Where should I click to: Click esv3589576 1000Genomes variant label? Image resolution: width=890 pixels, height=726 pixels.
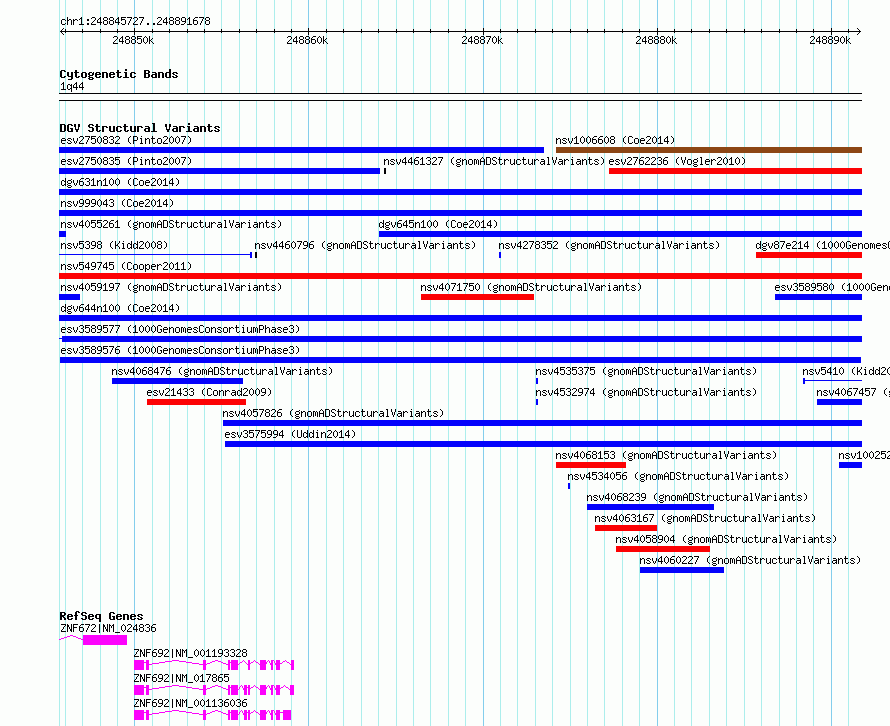click(x=180, y=350)
